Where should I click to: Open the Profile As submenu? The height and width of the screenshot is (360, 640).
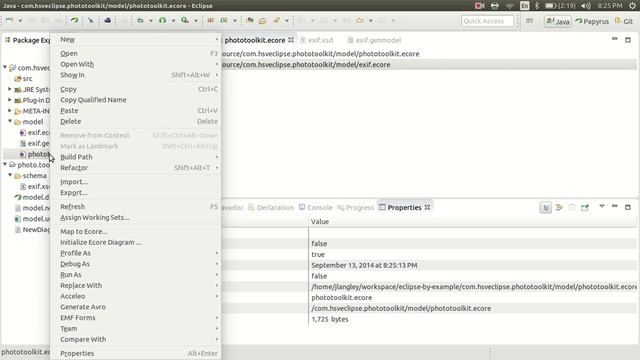click(136, 253)
